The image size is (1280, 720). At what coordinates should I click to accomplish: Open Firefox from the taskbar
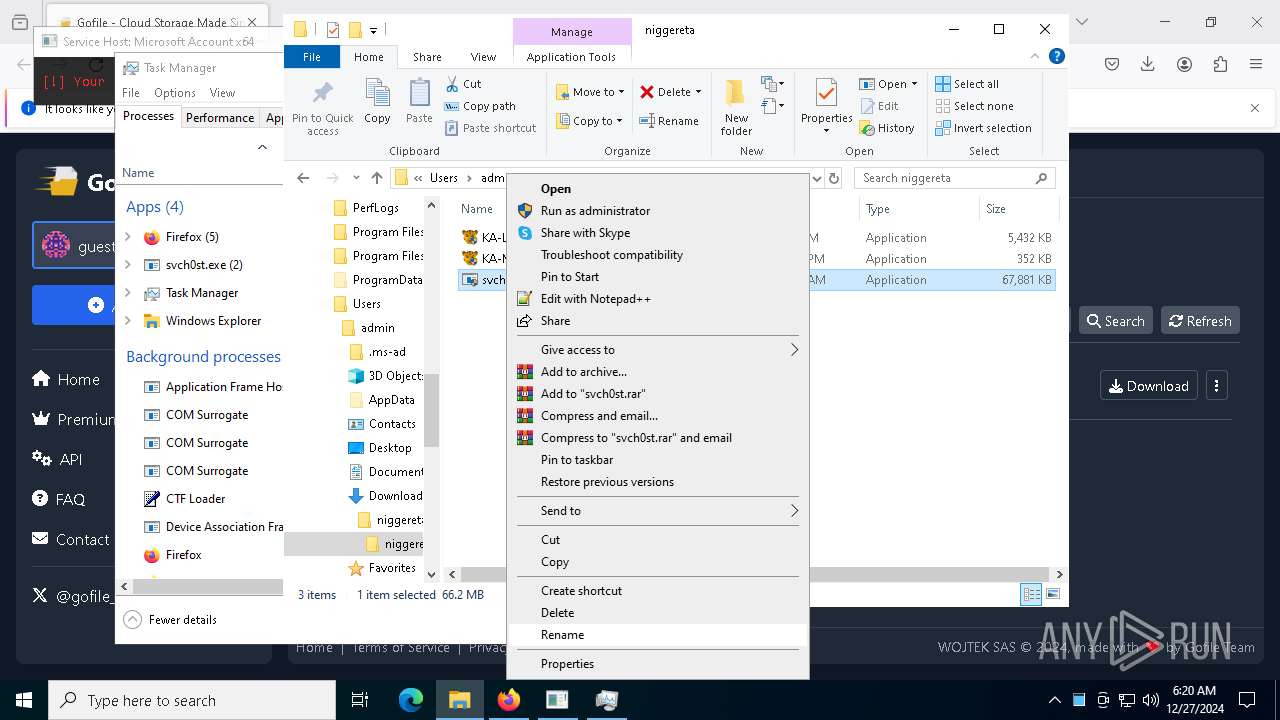509,700
